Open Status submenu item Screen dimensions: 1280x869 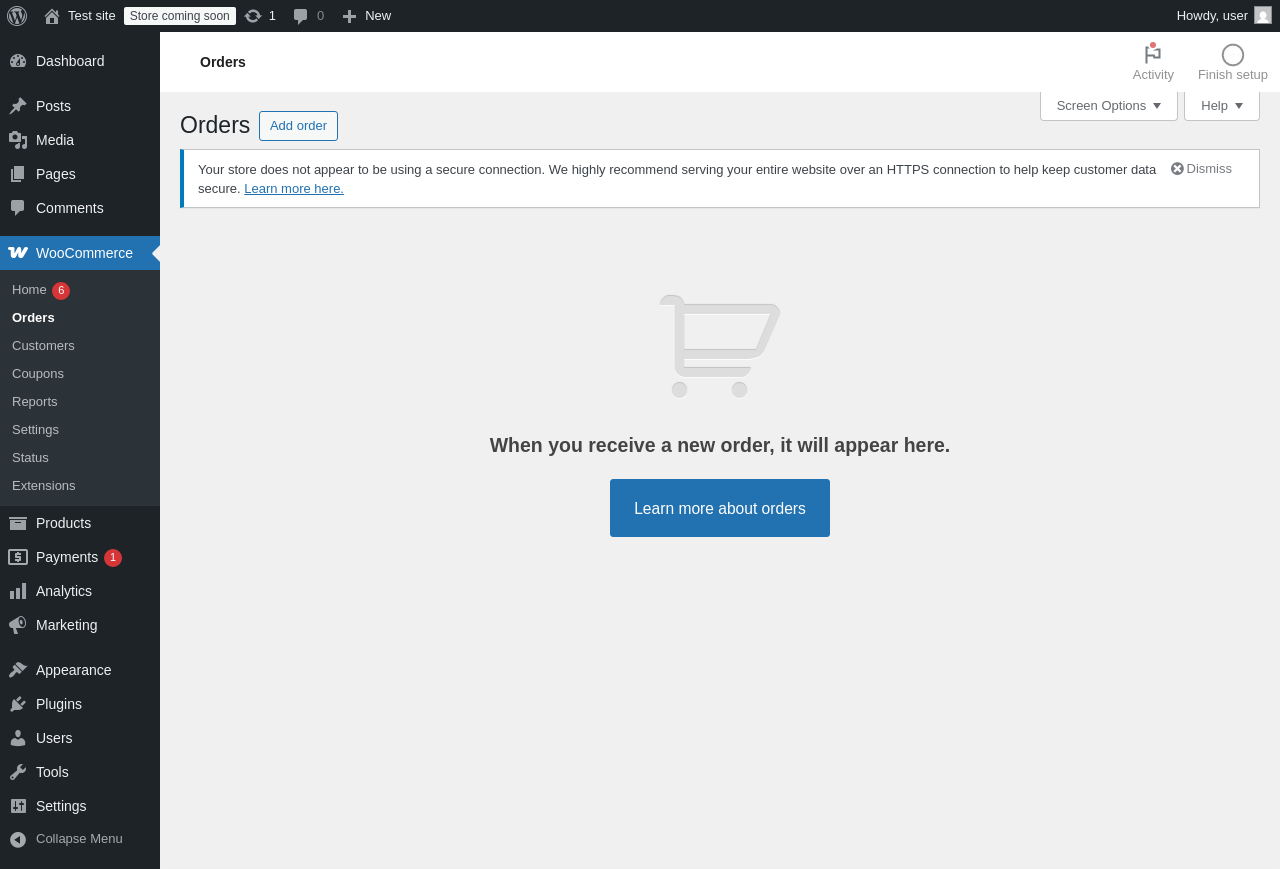point(30,458)
